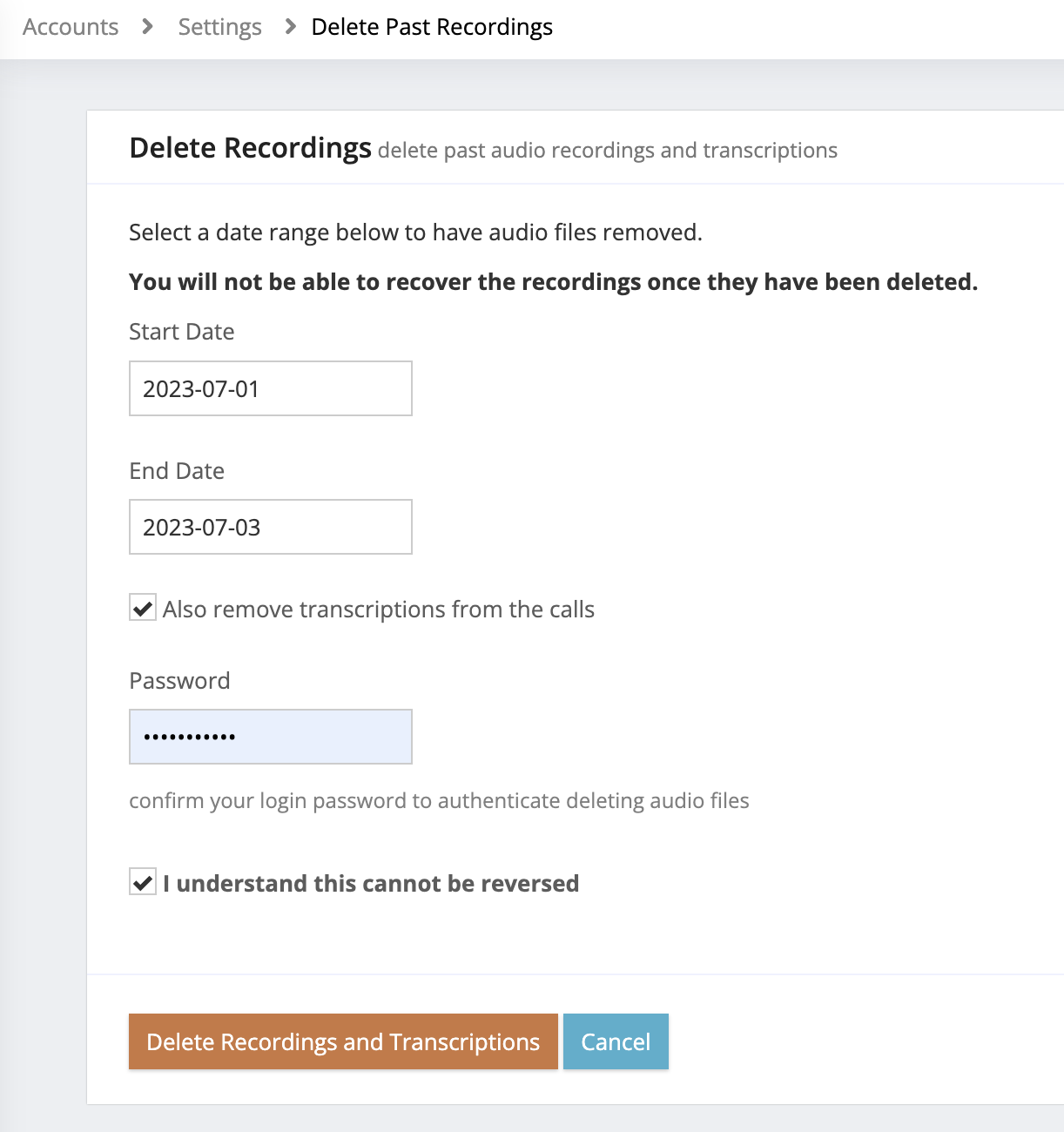Select the End Date field showing 2023-07-03
Viewport: 1064px width, 1132px height.
pyautogui.click(x=270, y=527)
